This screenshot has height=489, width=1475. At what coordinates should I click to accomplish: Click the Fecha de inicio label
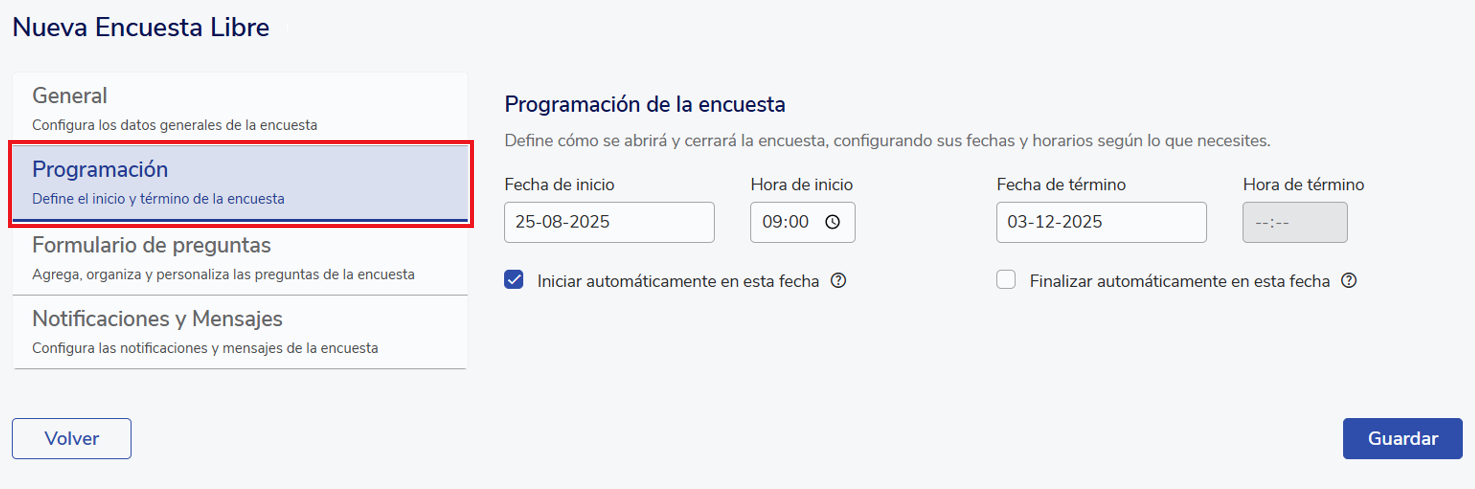pos(559,184)
